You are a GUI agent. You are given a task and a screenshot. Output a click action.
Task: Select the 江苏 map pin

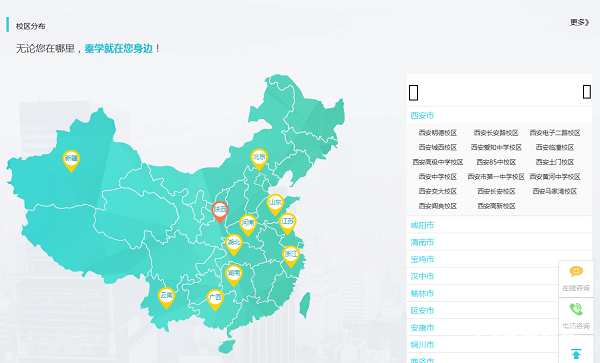(x=287, y=223)
